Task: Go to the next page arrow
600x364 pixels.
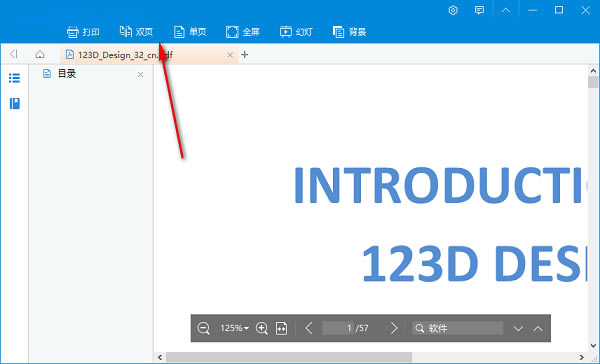Action: tap(394, 328)
